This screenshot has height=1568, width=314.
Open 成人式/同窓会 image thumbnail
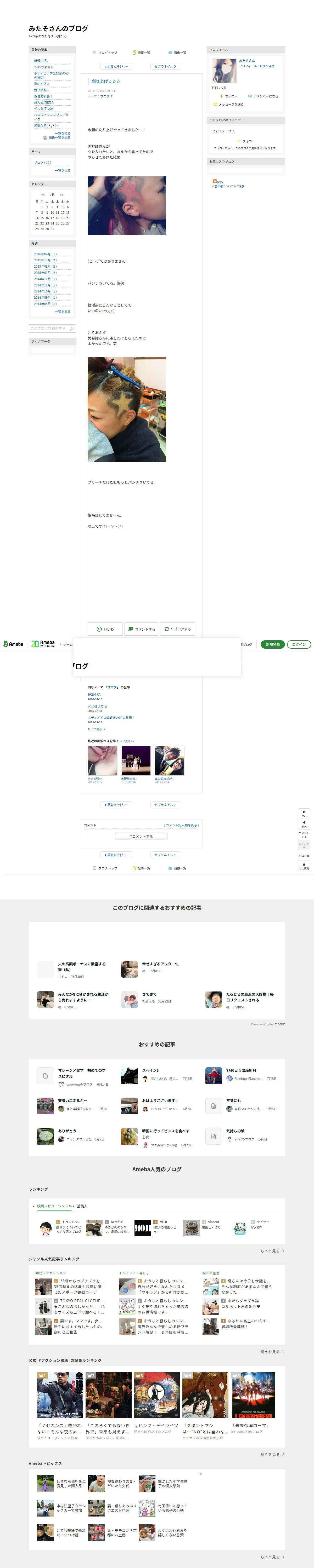170,761
